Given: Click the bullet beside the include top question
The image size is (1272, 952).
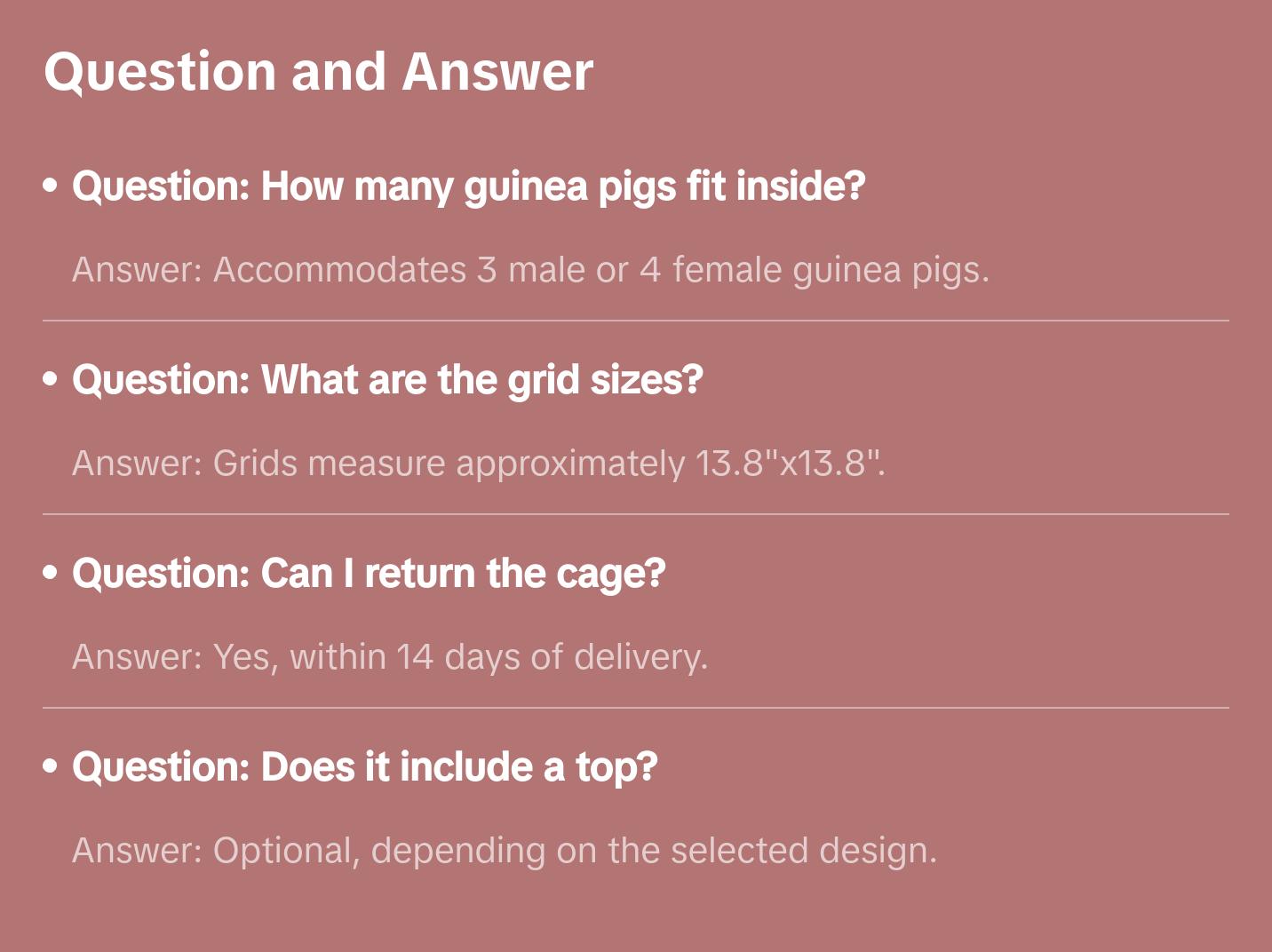Looking at the screenshot, I should pos(51,766).
